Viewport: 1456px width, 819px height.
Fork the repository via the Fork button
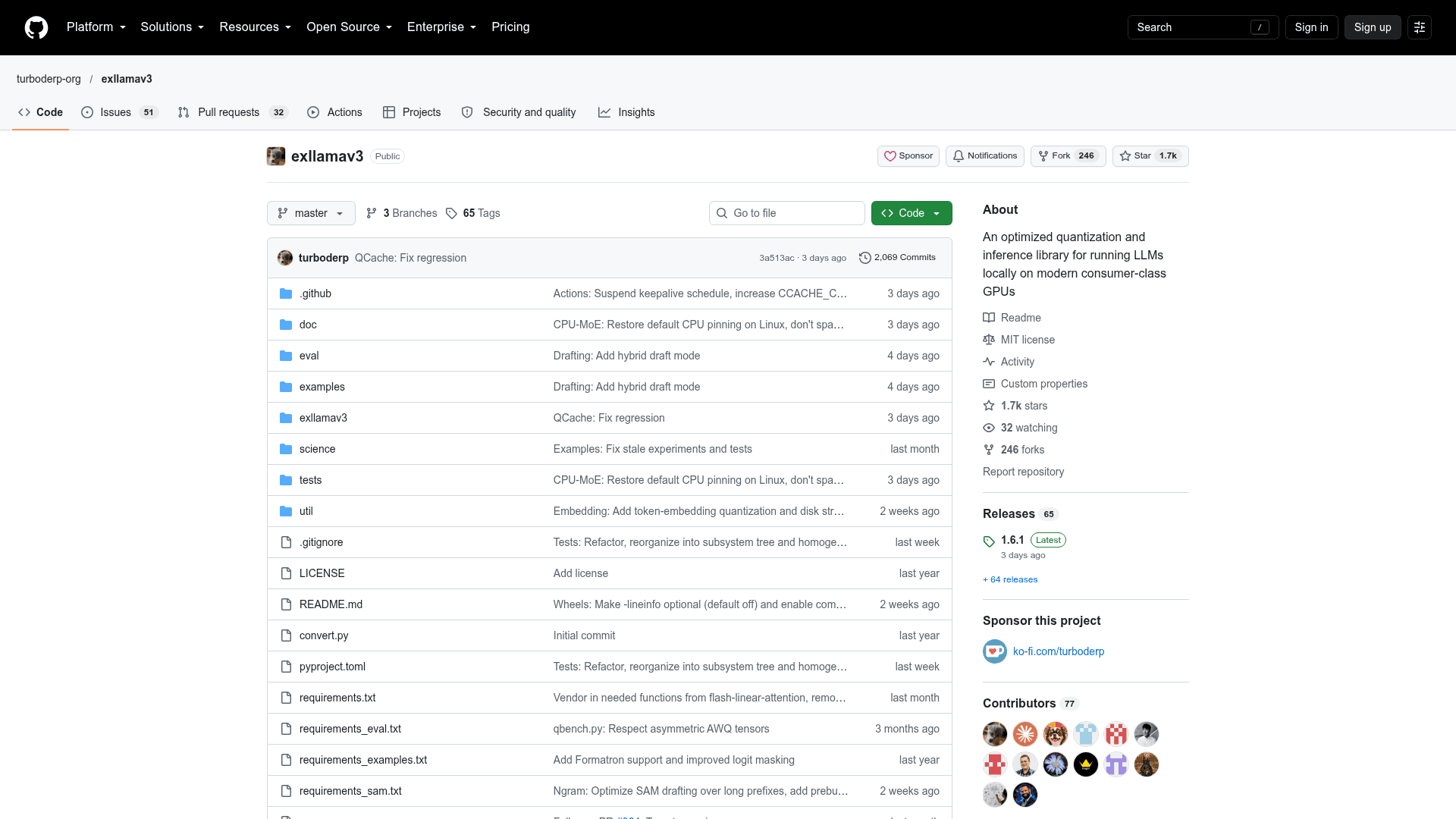point(1068,156)
